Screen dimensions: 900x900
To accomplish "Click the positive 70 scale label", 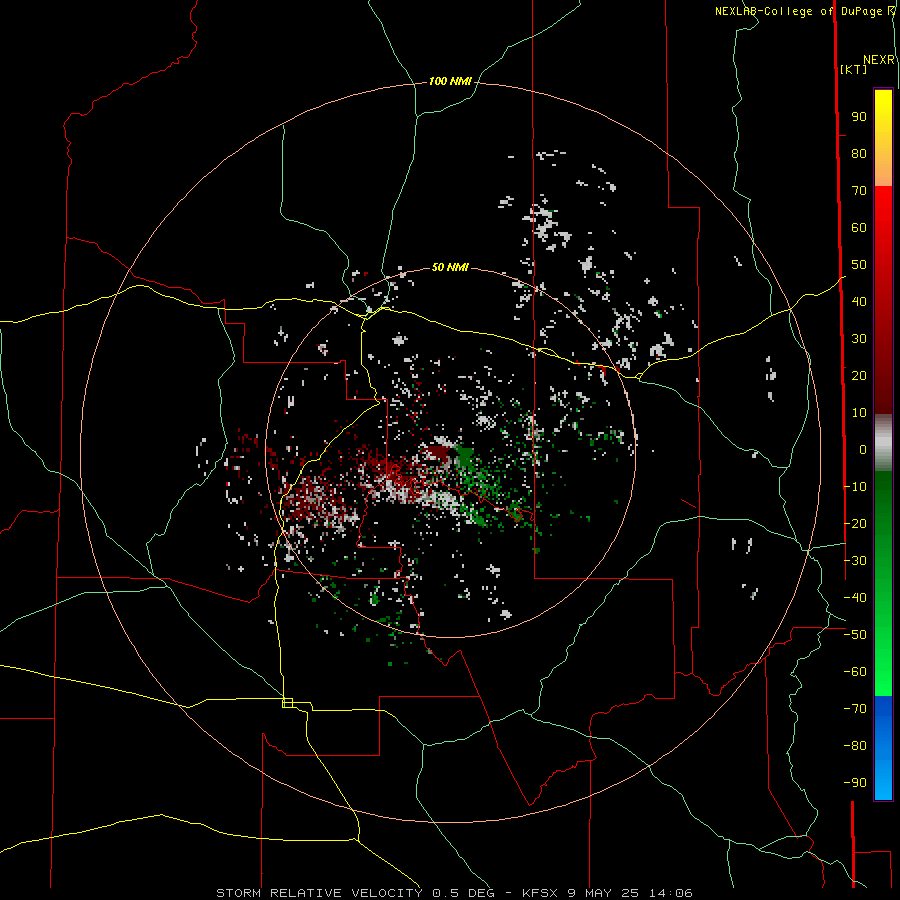I will pos(859,191).
